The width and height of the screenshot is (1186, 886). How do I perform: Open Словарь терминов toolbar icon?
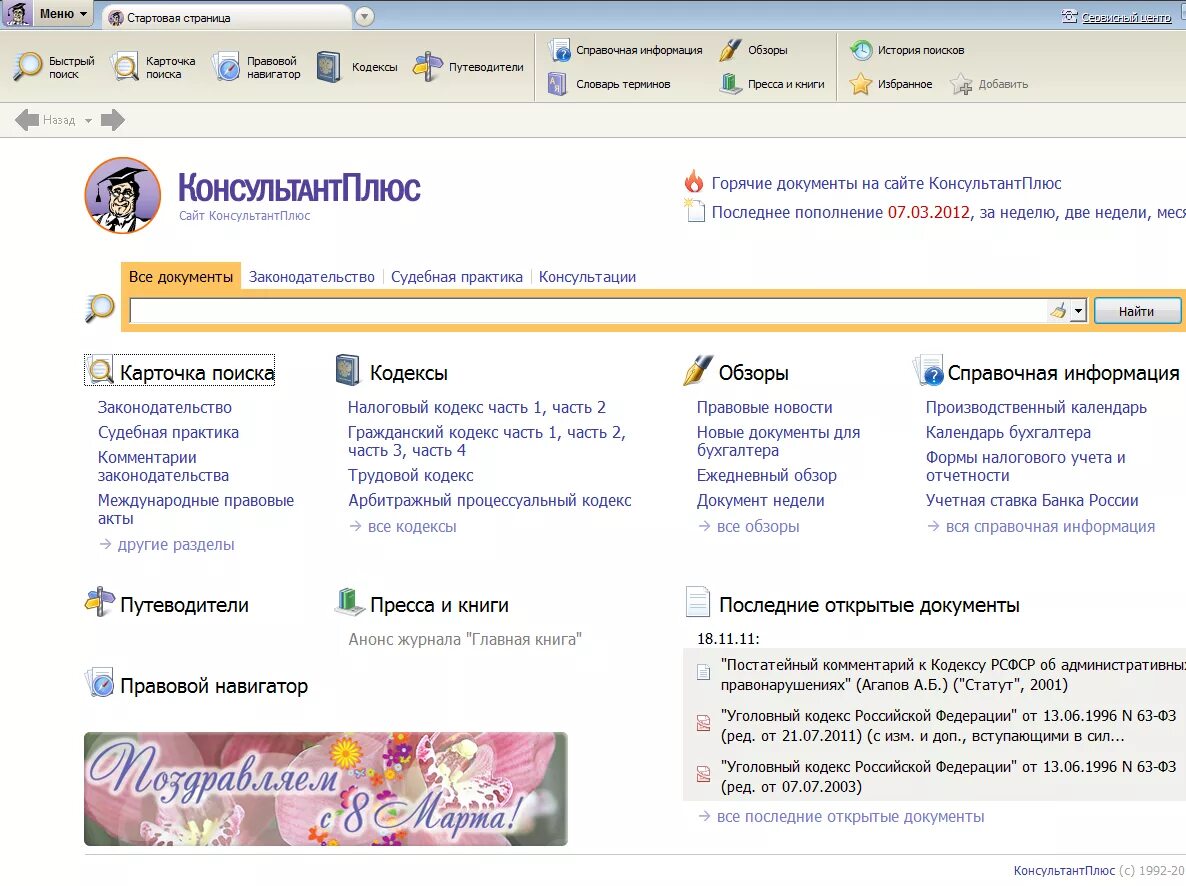557,84
